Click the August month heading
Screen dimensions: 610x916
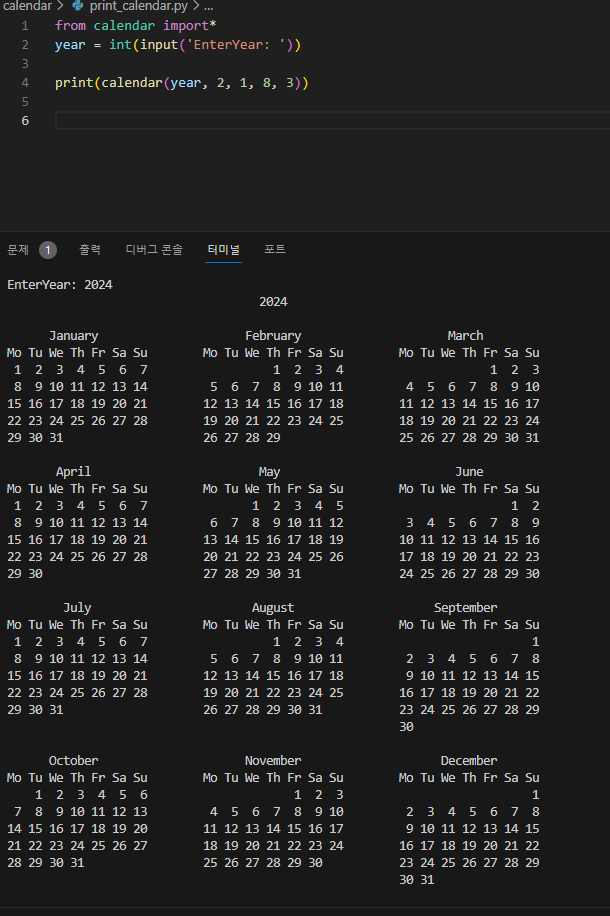point(273,608)
